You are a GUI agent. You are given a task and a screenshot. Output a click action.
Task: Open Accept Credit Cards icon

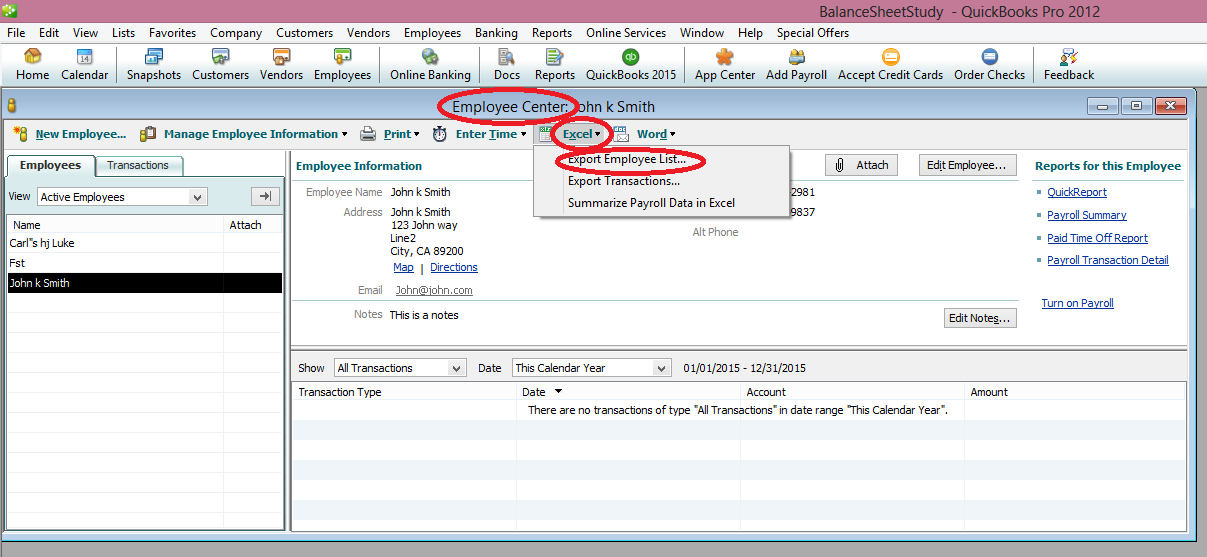(x=890, y=64)
